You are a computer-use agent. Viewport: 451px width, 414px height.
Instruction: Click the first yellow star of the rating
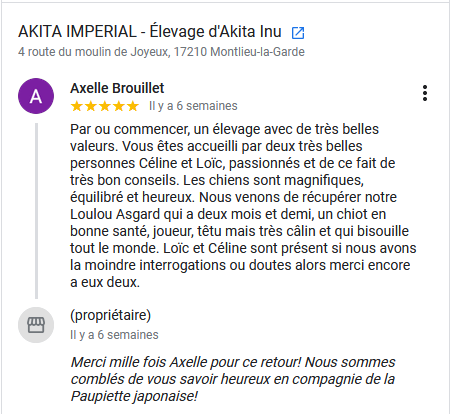77,106
